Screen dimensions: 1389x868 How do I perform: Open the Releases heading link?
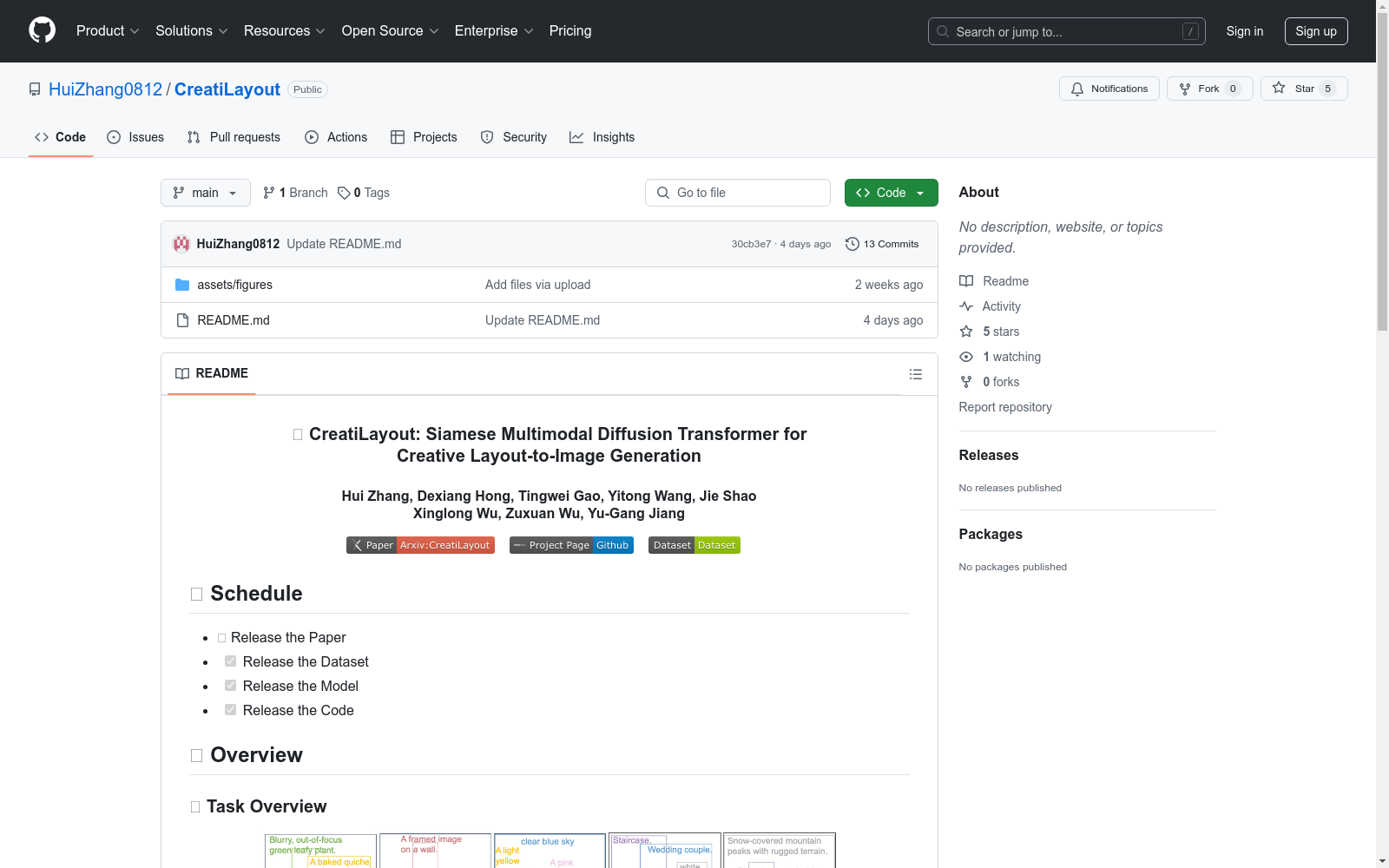(x=989, y=455)
